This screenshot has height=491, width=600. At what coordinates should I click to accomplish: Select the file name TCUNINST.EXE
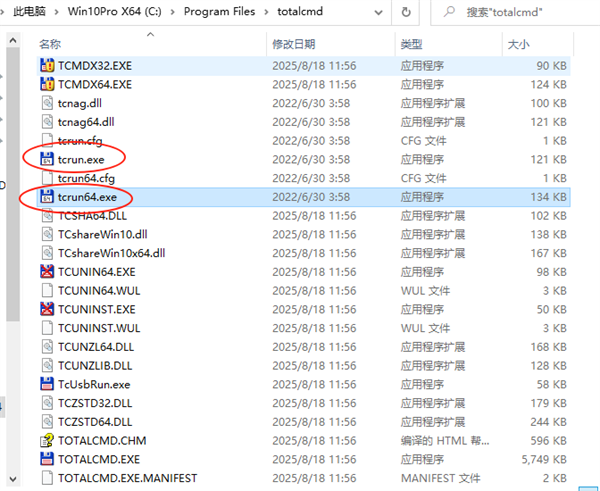tap(97, 309)
